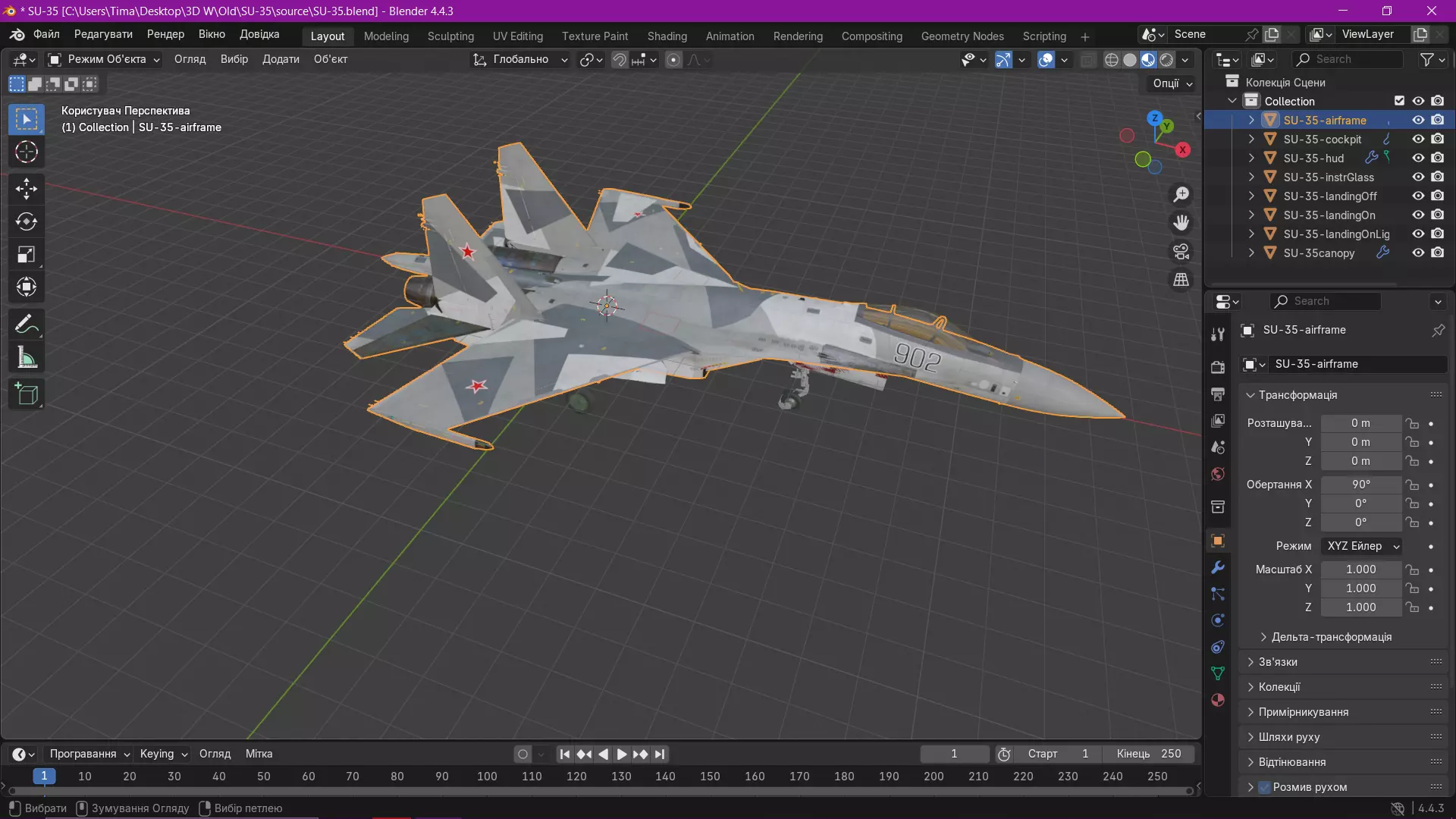The image size is (1456, 819).
Task: Toggle visibility of SU-35-instrGlass
Action: (1418, 177)
